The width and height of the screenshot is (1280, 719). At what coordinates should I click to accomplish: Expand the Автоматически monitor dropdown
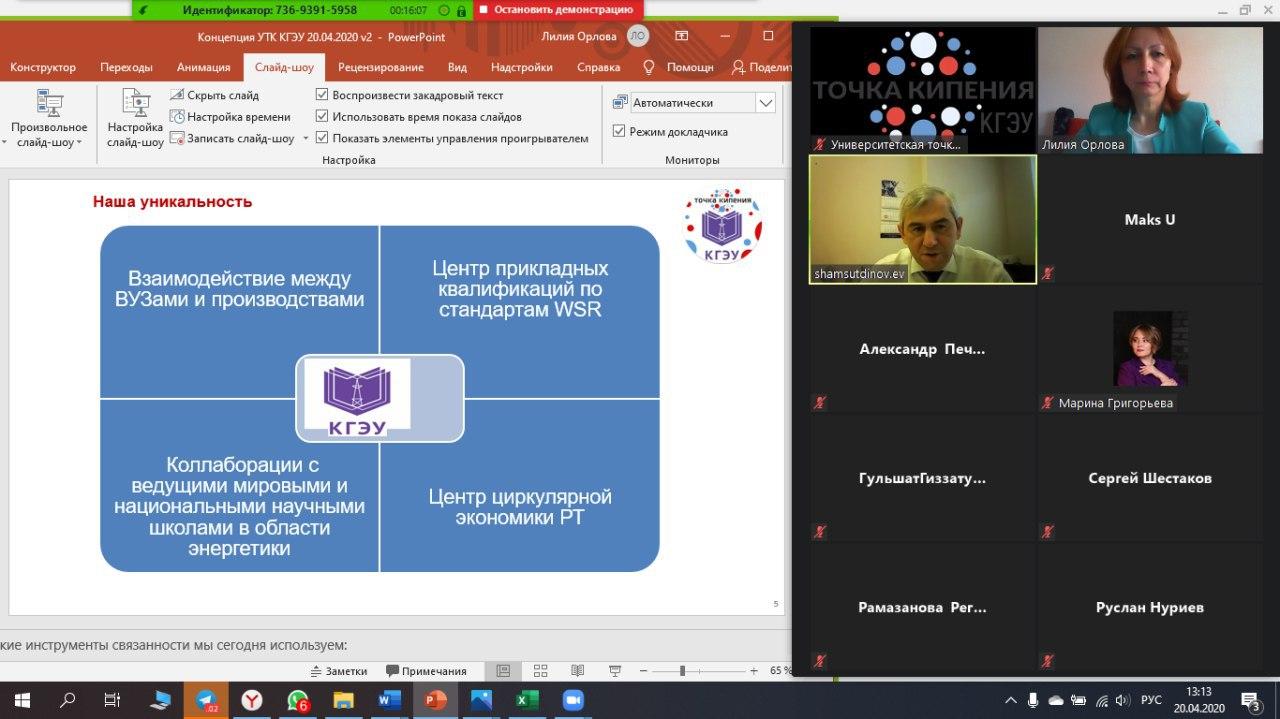[766, 103]
